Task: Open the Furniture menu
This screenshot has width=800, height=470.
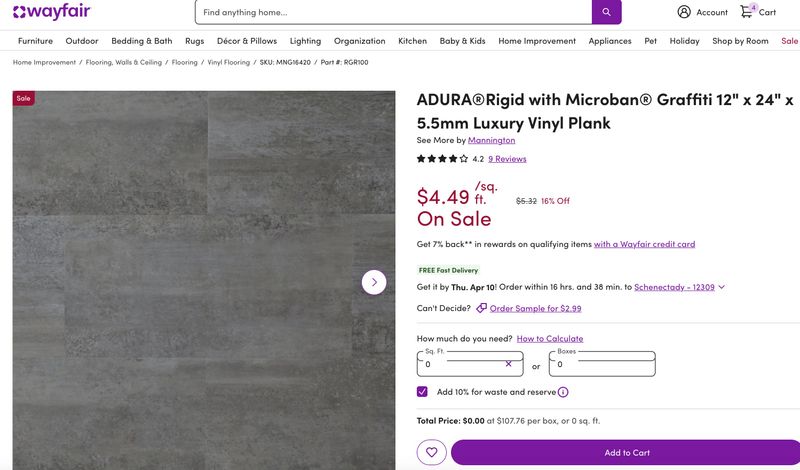Action: click(x=35, y=41)
